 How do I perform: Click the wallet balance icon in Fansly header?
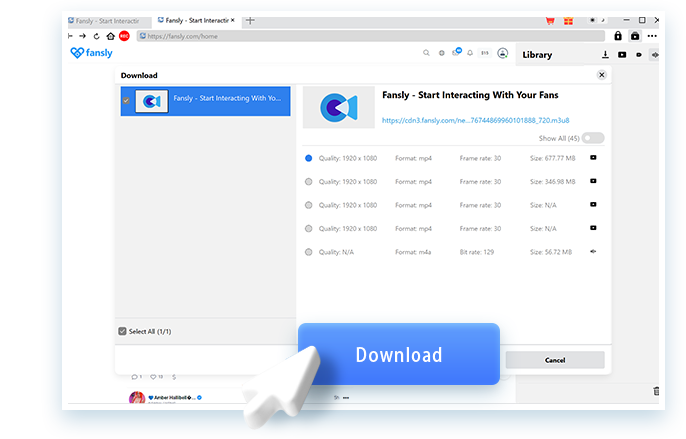(485, 53)
